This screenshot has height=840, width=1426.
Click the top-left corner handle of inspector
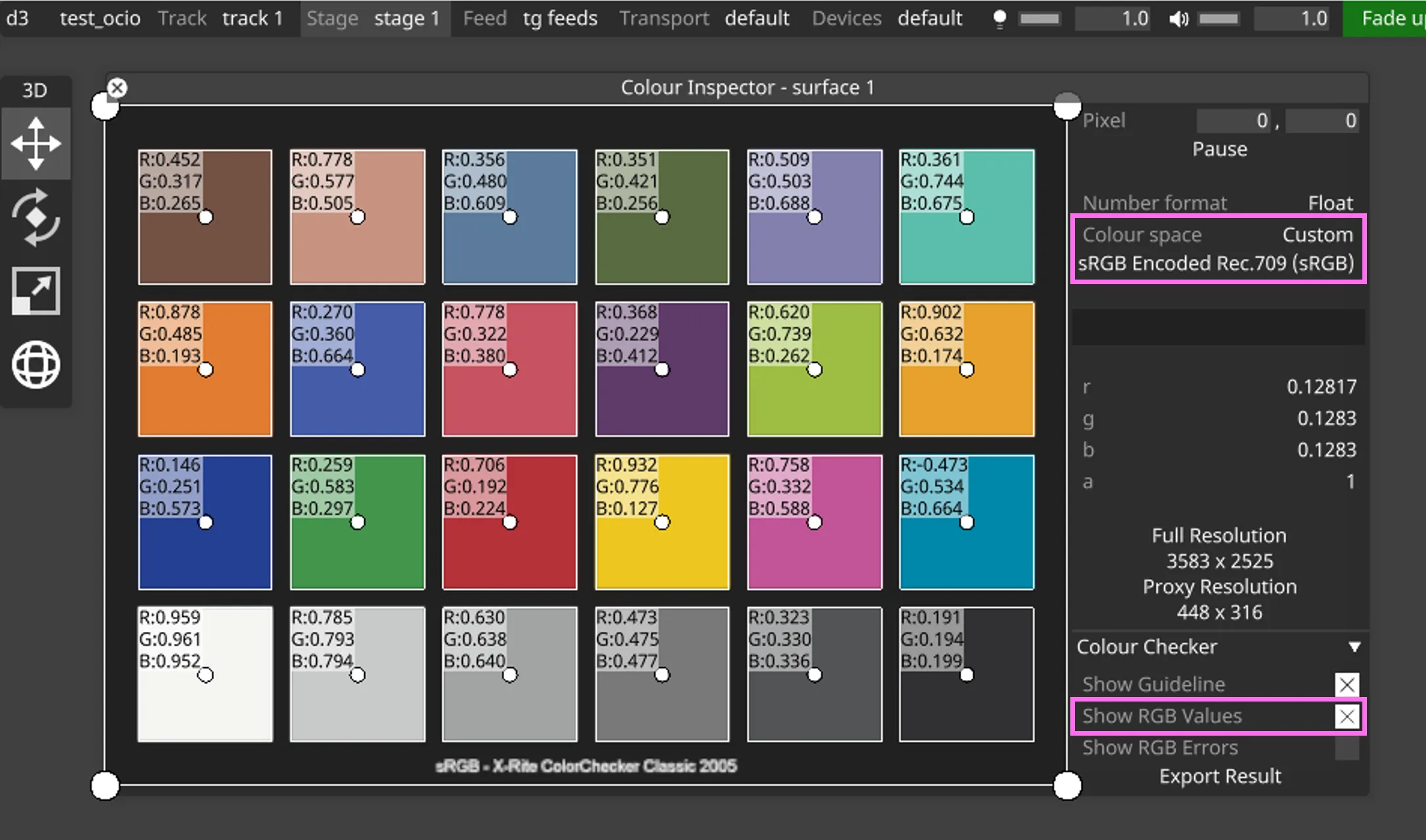[104, 109]
